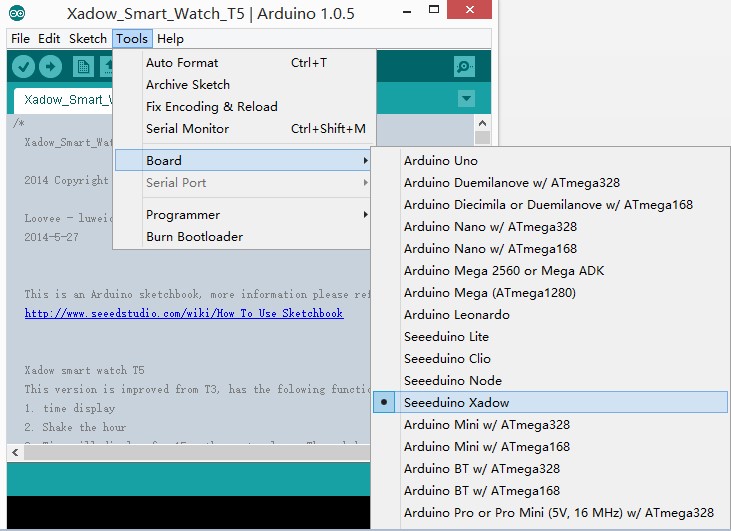Open the tab options dropdown arrow

466,98
